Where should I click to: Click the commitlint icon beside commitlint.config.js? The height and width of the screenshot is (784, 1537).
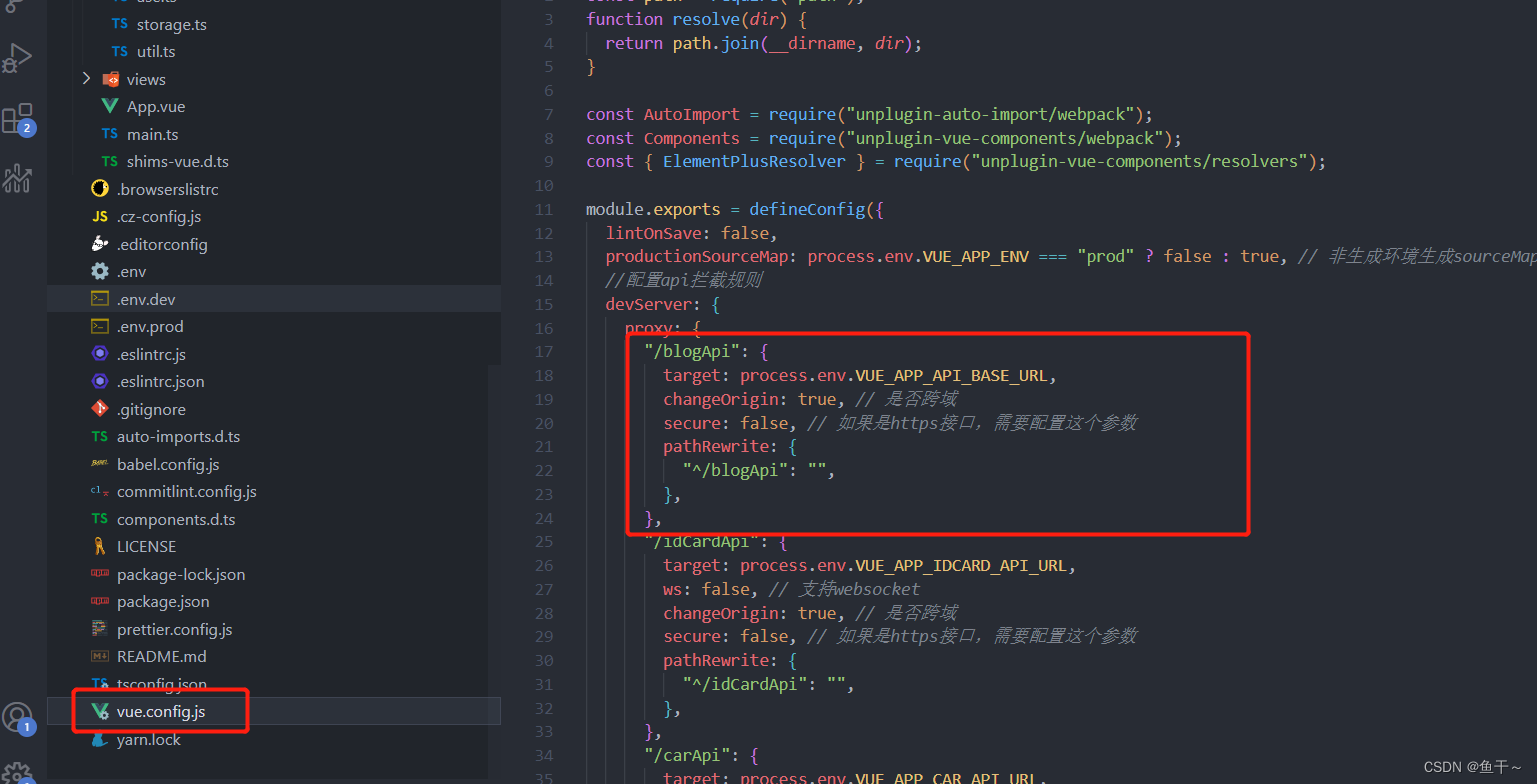100,491
